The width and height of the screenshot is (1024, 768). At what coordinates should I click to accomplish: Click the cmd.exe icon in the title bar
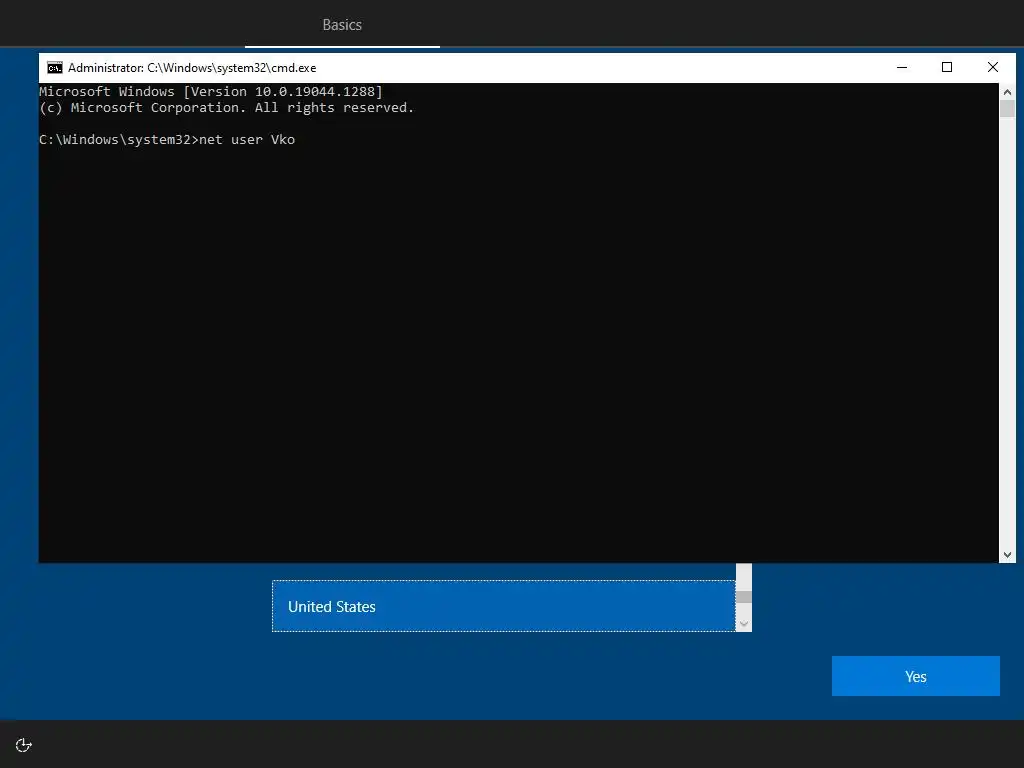pos(55,68)
